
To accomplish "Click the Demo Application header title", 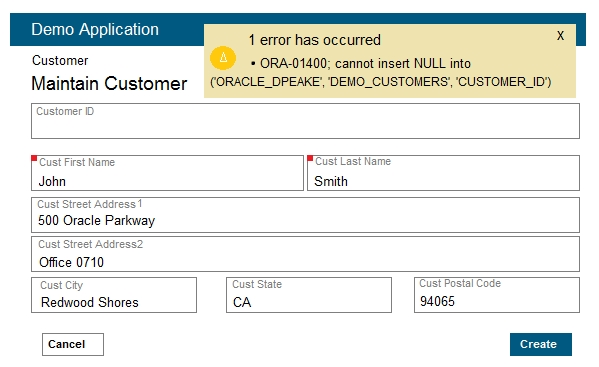I will click(95, 29).
